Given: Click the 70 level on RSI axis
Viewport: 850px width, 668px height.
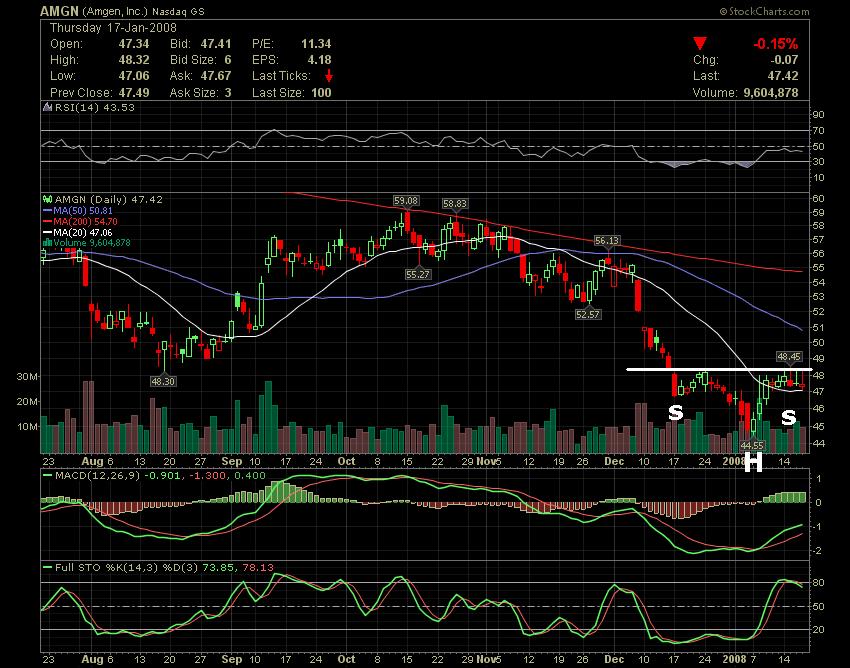Looking at the screenshot, I should [x=819, y=131].
